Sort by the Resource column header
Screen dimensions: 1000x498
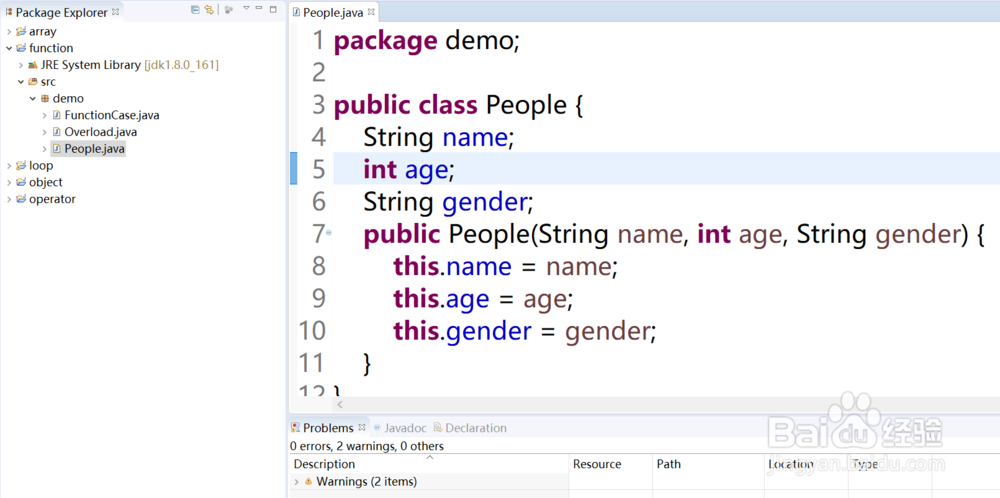tap(610, 464)
